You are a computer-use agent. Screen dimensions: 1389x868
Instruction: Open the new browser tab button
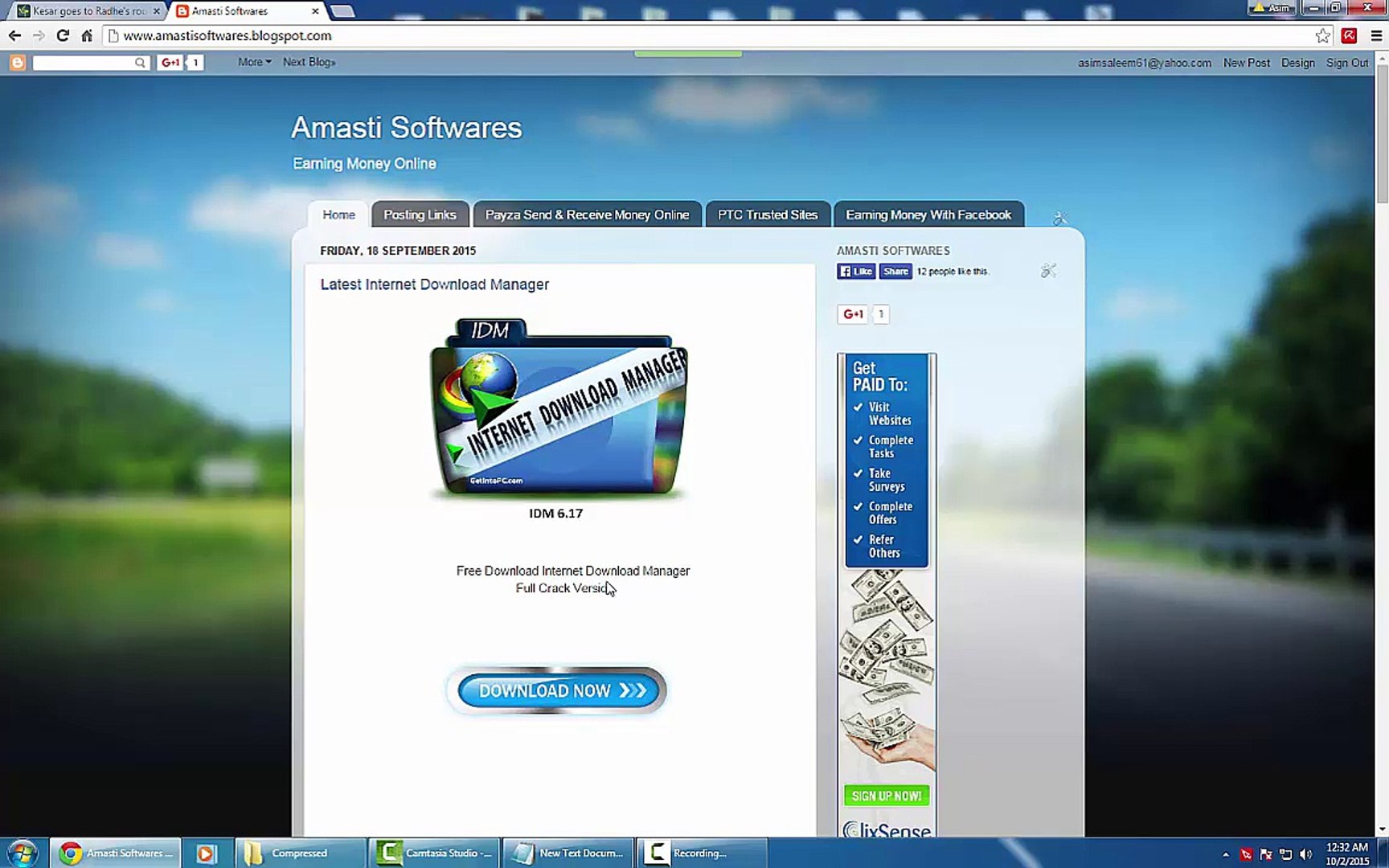342,11
